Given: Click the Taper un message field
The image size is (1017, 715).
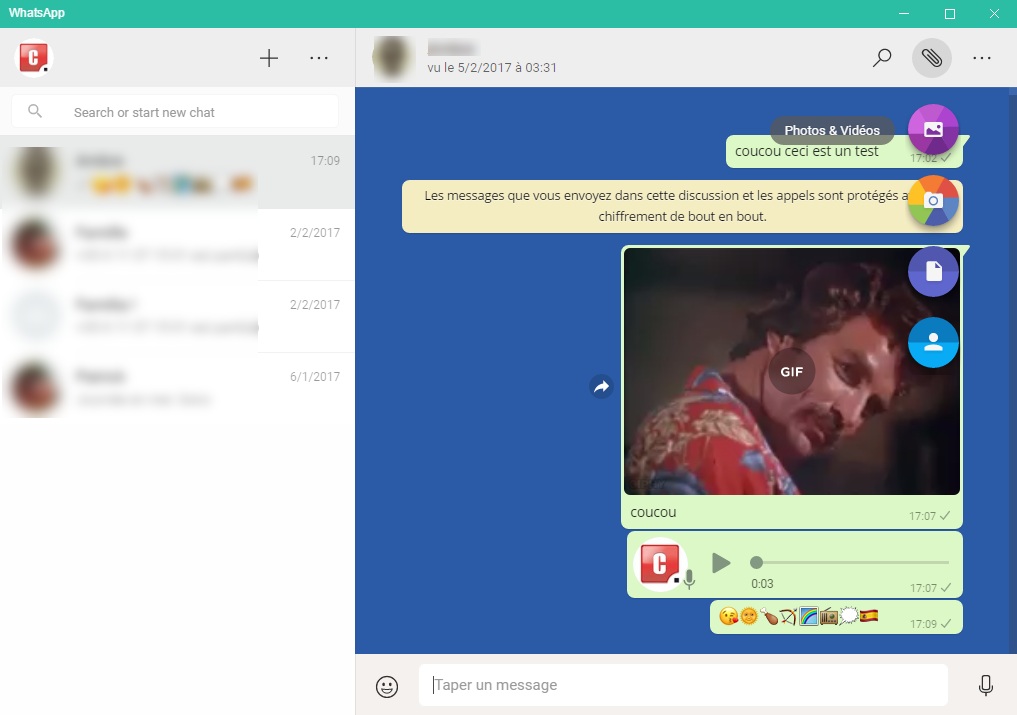Looking at the screenshot, I should click(x=682, y=686).
